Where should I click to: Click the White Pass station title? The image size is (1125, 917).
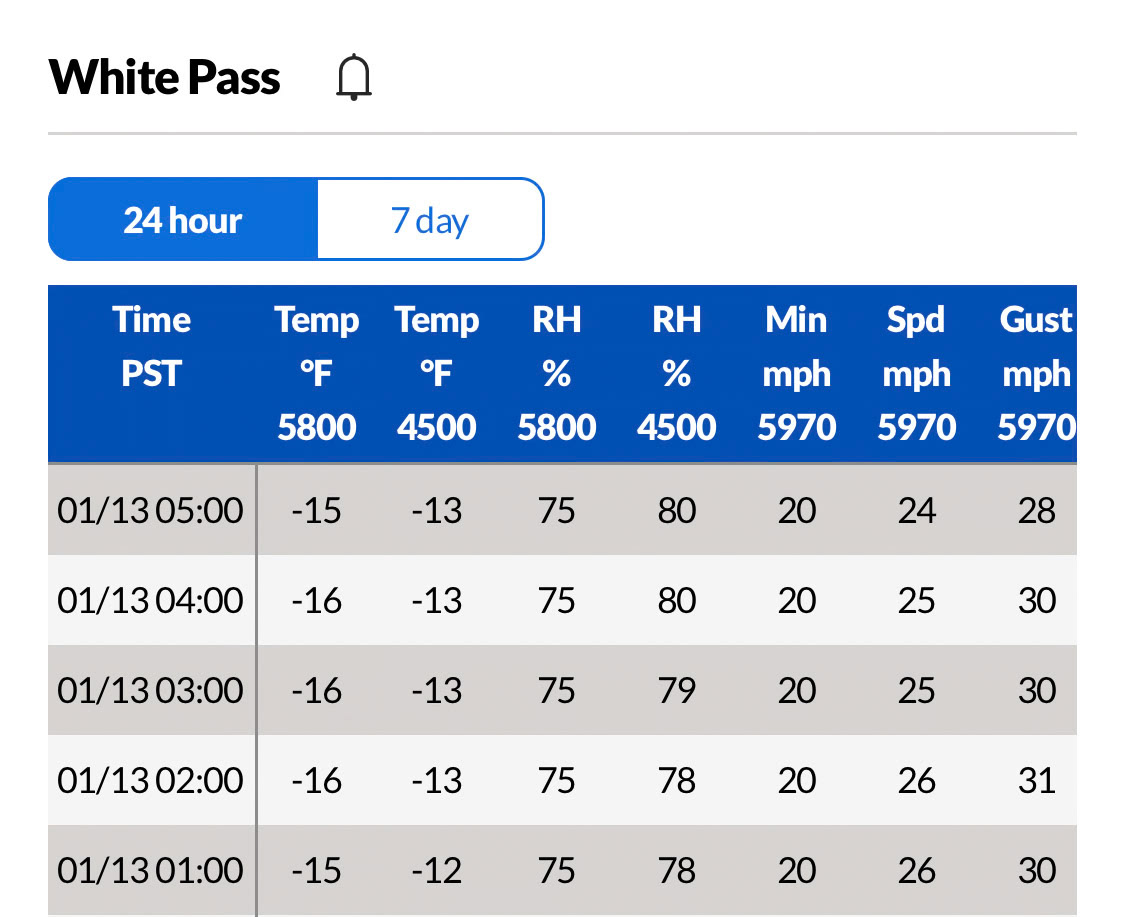164,77
